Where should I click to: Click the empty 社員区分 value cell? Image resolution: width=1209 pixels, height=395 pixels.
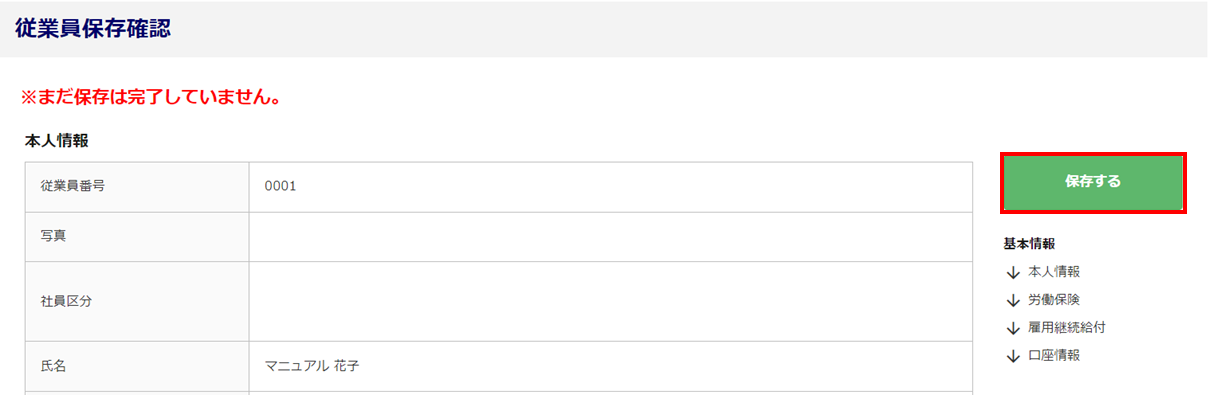tap(610, 301)
